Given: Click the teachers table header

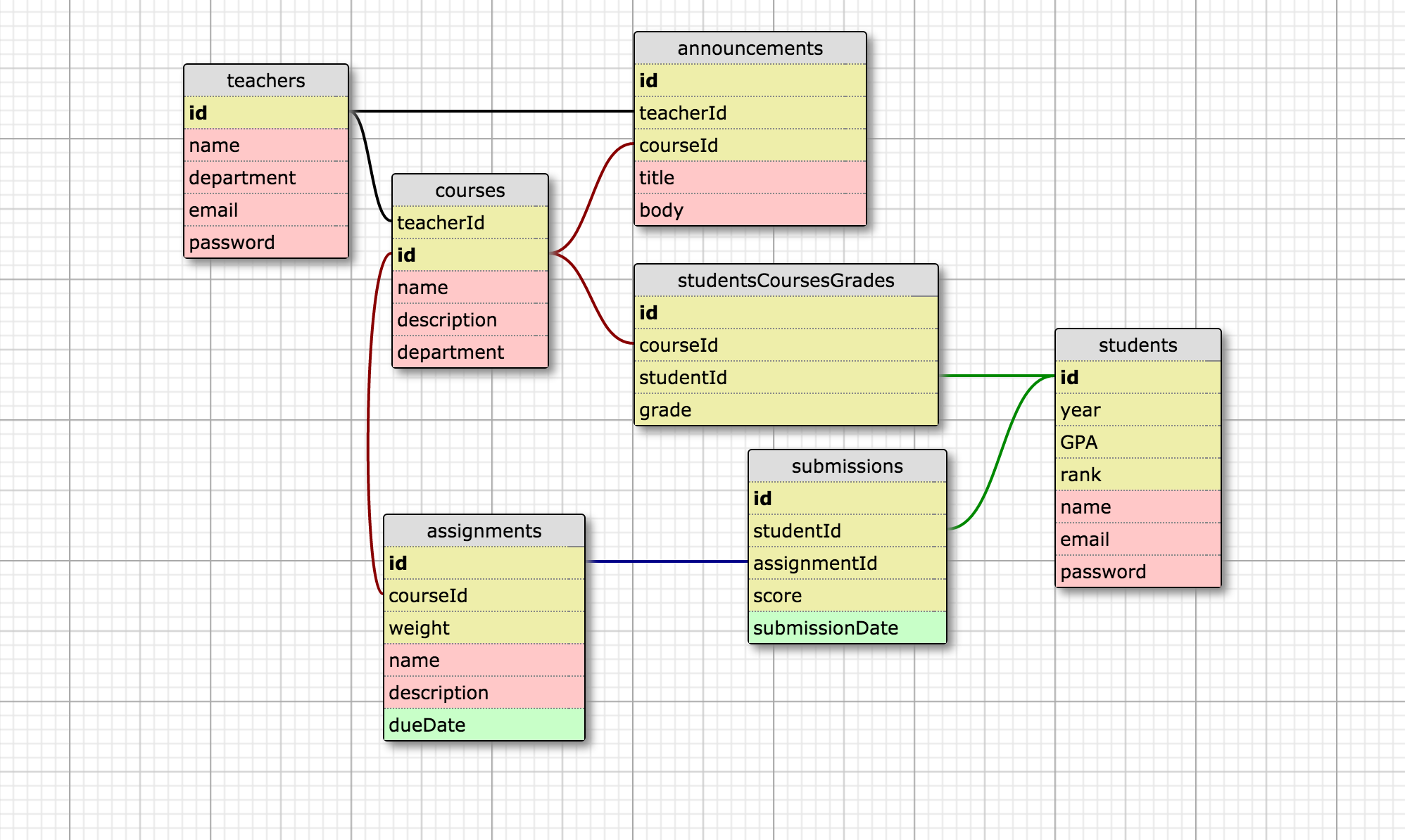Looking at the screenshot, I should 266,81.
